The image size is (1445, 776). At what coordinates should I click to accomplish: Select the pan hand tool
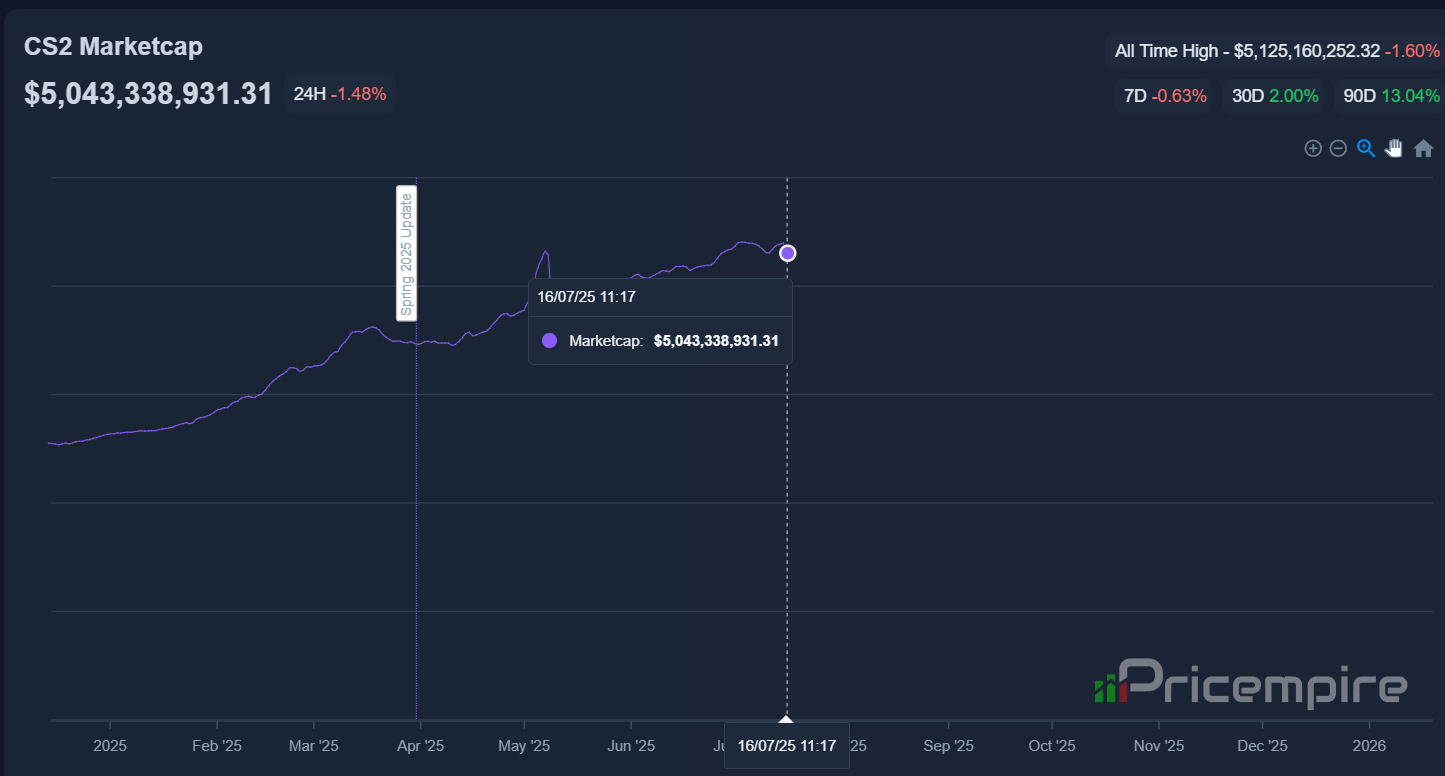click(1394, 147)
